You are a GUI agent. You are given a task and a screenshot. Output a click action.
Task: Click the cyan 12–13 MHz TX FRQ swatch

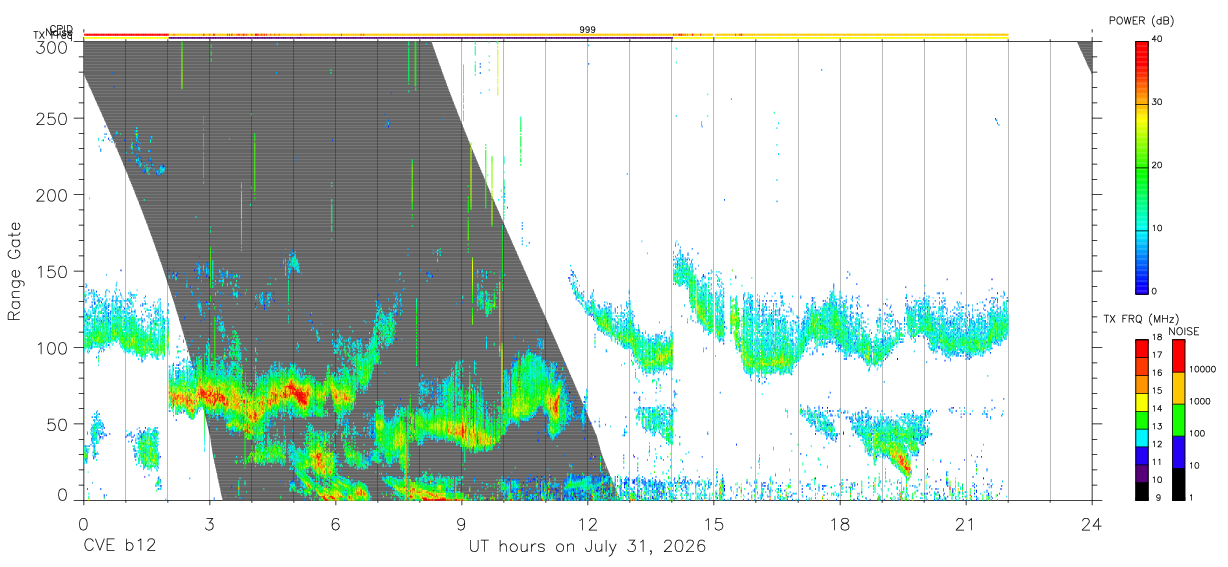click(x=1141, y=438)
